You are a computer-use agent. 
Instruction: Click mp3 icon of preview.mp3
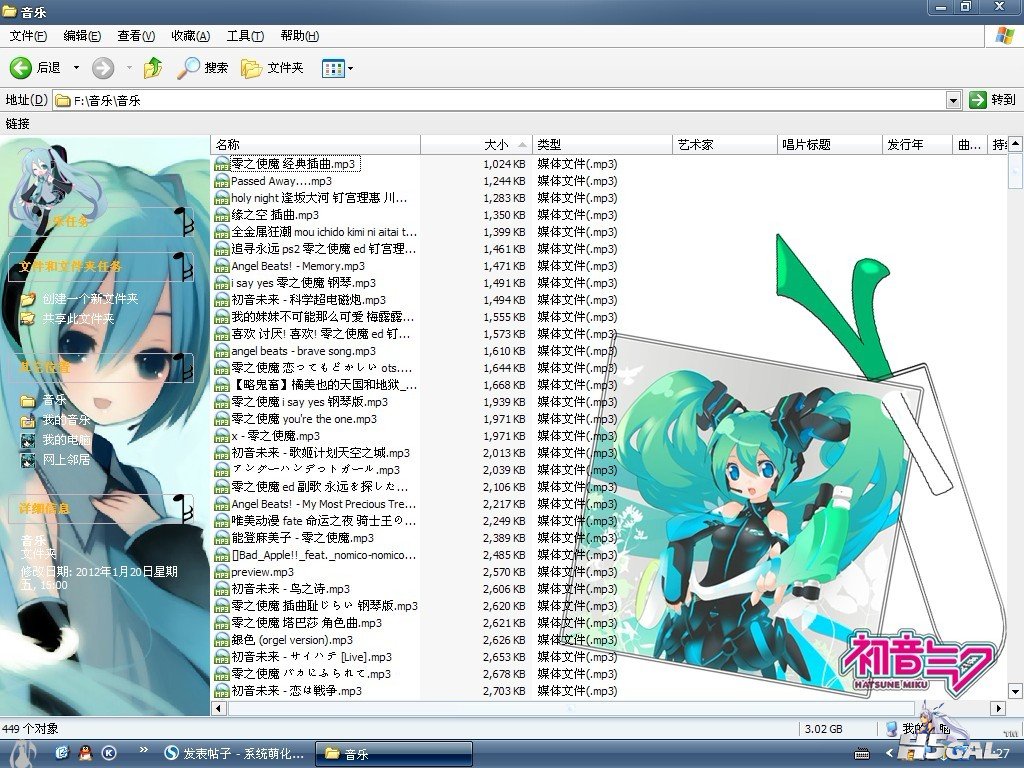[222, 572]
